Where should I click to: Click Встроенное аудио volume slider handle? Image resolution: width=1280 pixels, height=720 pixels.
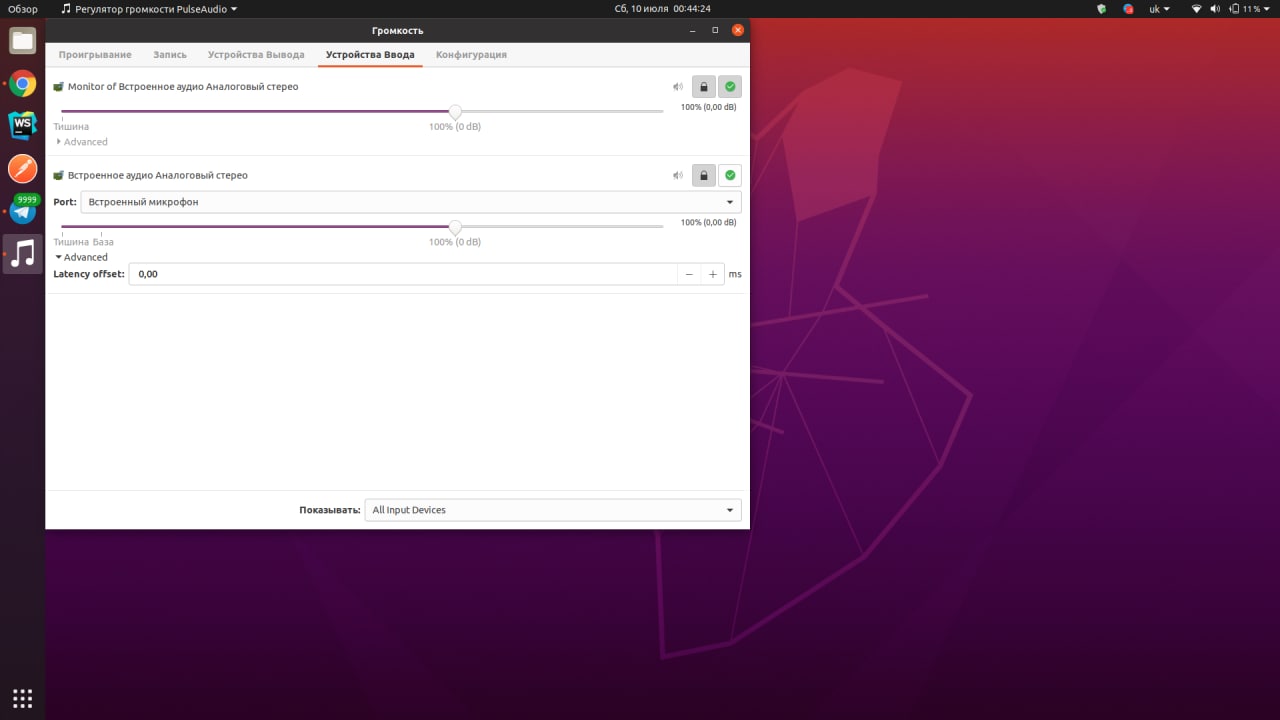click(455, 227)
